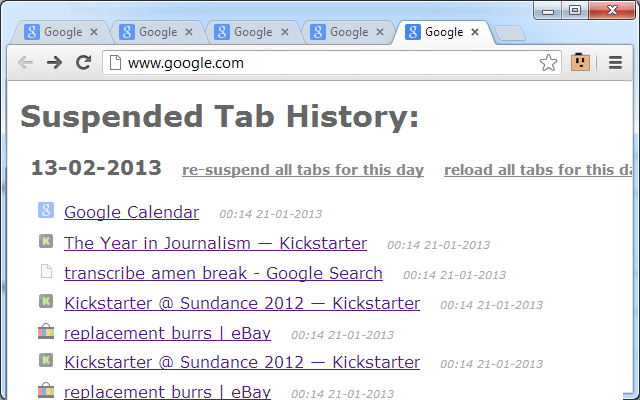Image resolution: width=640 pixels, height=400 pixels.
Task: Click the blank page favicon beside transcribe amen break
Action: (46, 271)
